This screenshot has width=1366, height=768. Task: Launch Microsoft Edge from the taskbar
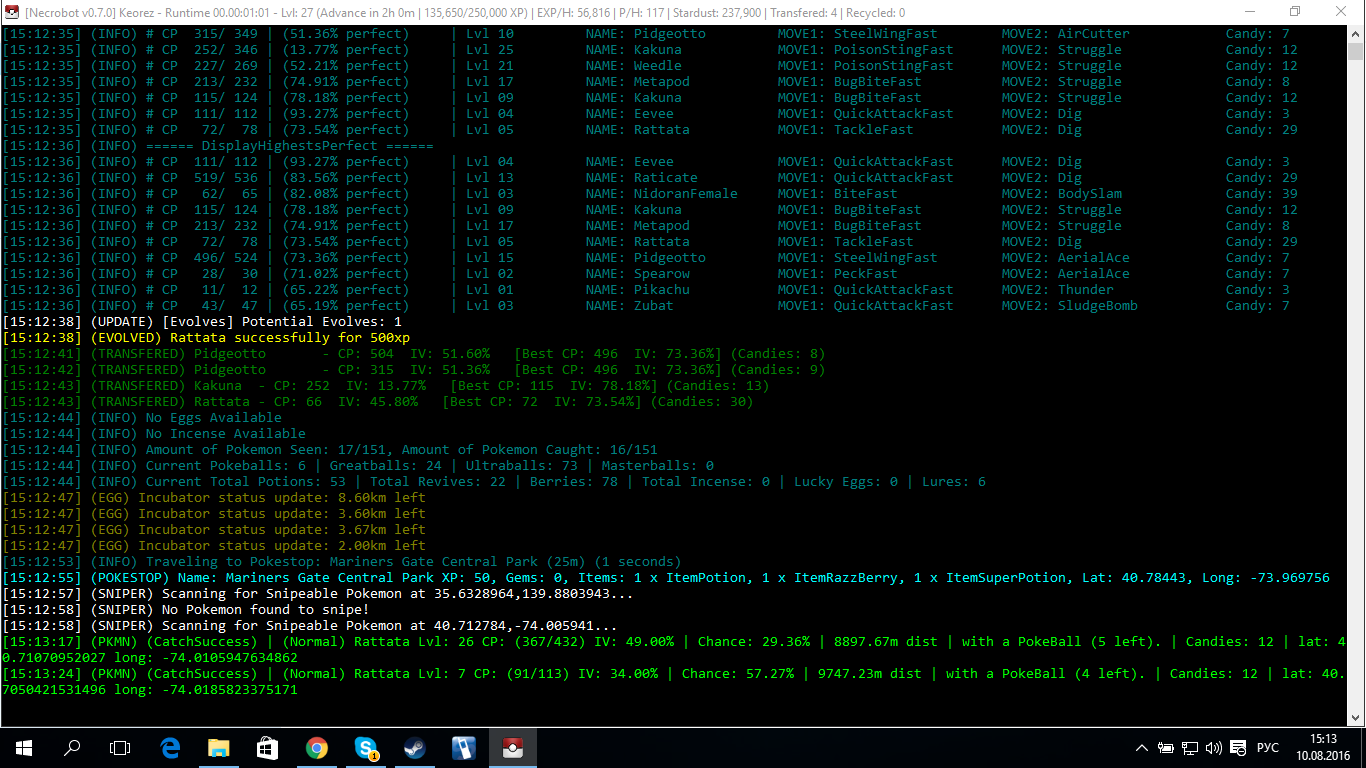pyautogui.click(x=170, y=747)
